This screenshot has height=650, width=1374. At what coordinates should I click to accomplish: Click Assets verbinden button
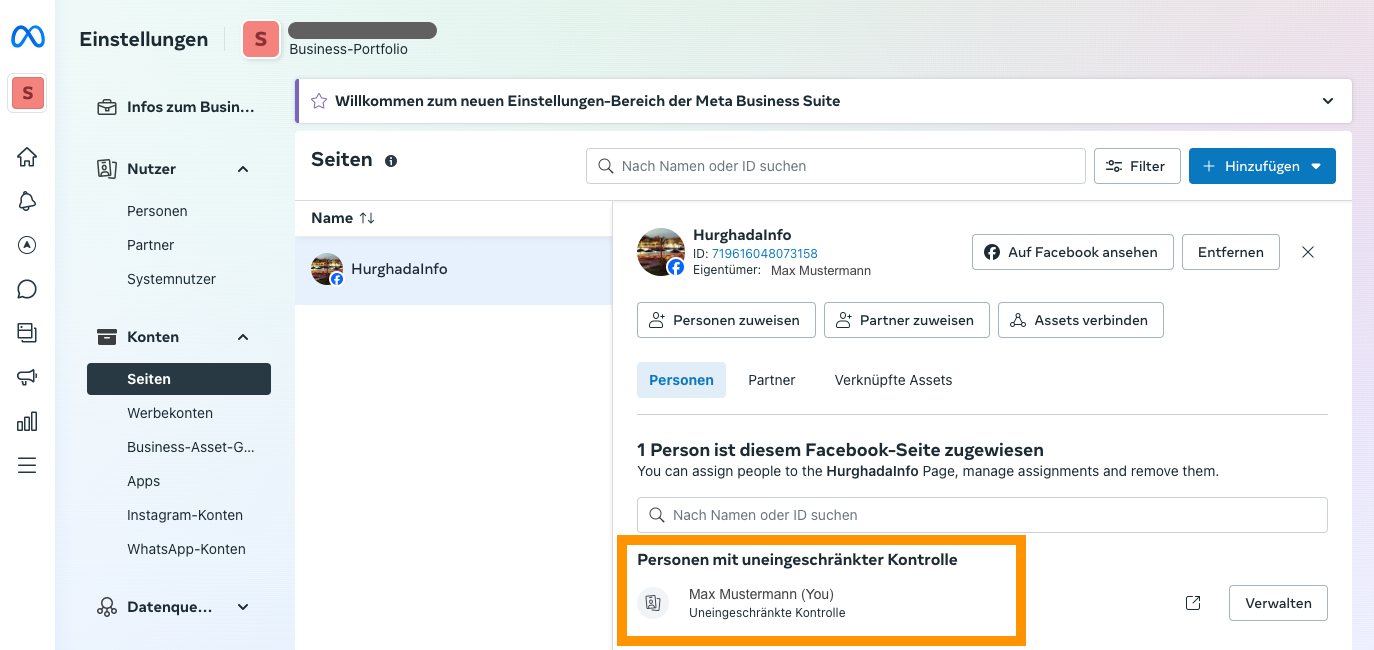point(1080,320)
